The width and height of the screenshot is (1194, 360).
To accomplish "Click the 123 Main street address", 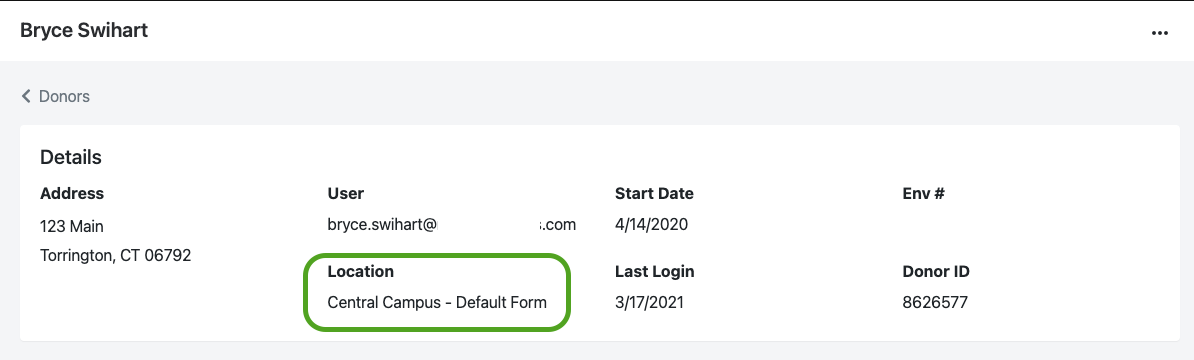I will (x=72, y=226).
